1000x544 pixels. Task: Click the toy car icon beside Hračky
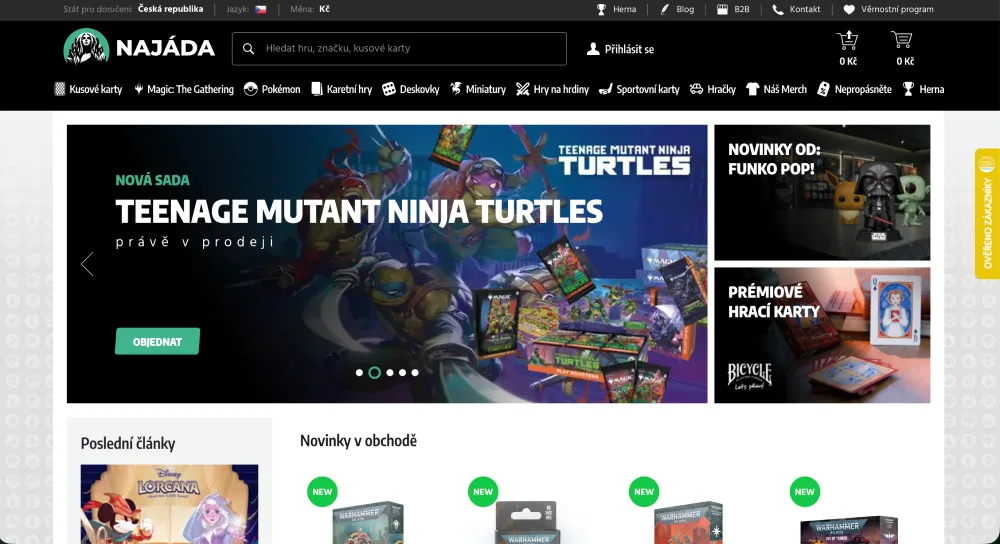[x=696, y=89]
